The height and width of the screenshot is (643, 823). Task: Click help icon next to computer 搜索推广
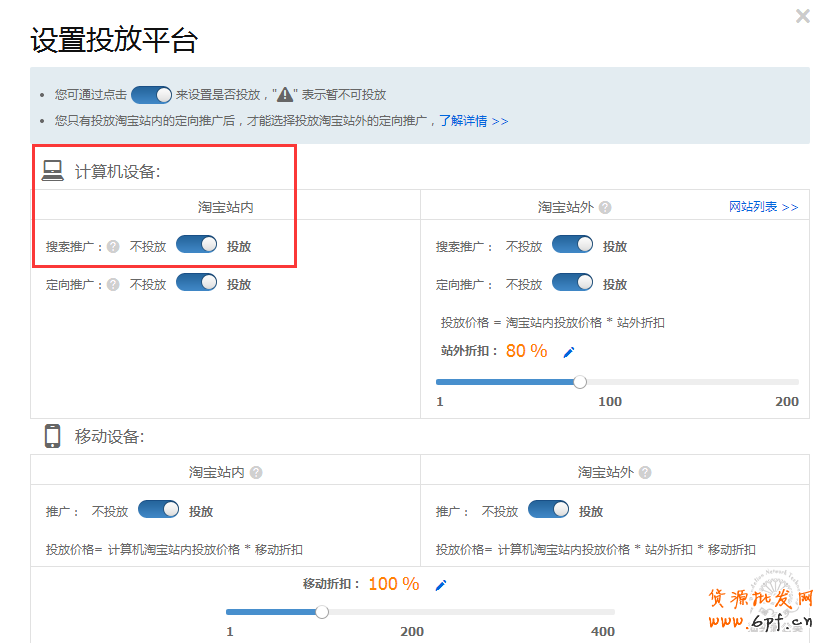[113, 246]
